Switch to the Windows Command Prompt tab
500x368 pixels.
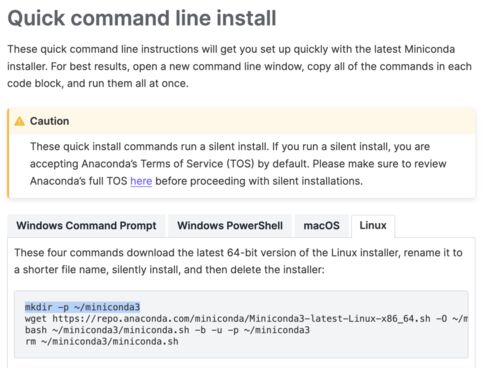pos(86,226)
